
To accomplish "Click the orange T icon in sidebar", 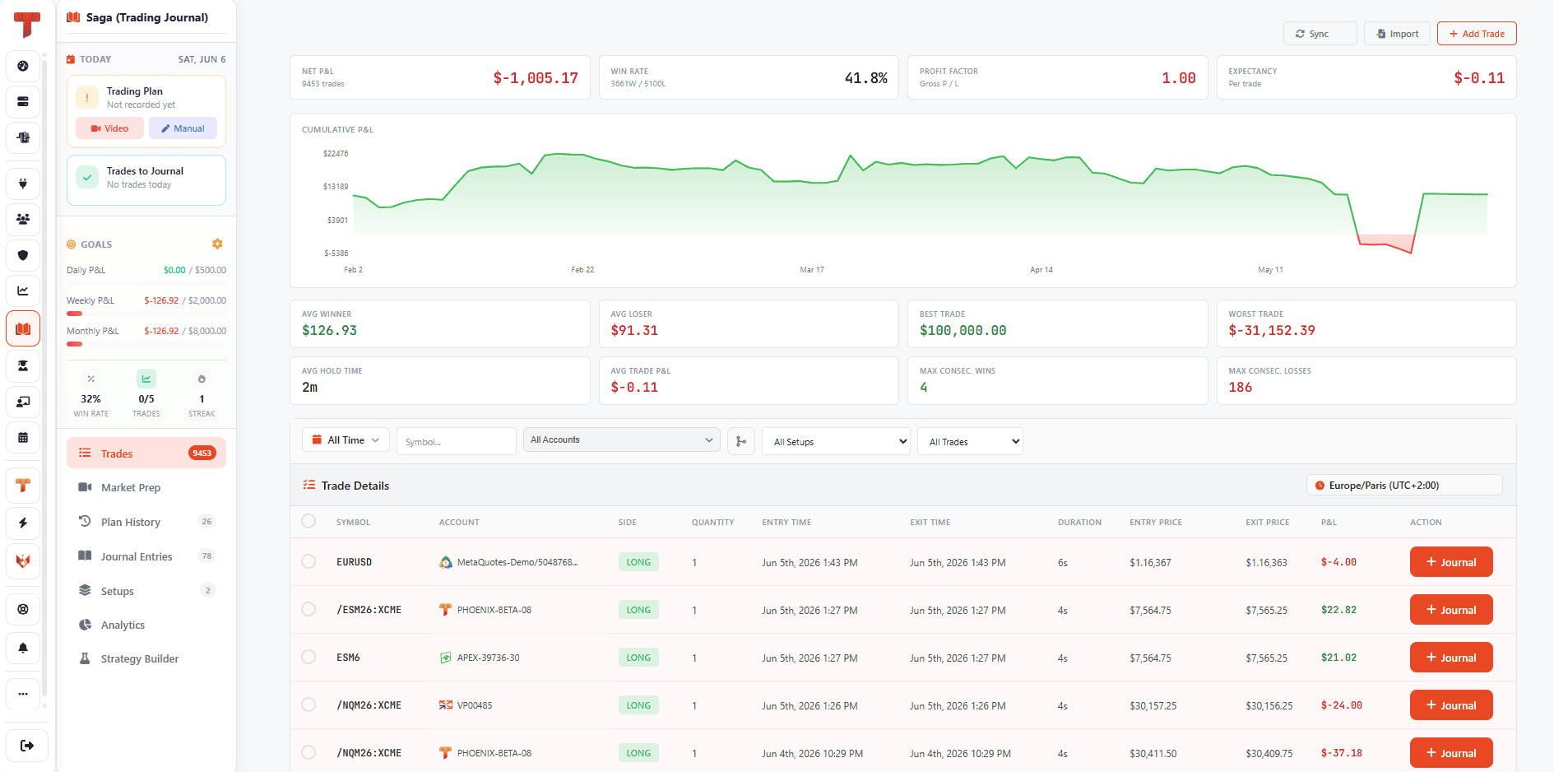I will (x=23, y=486).
